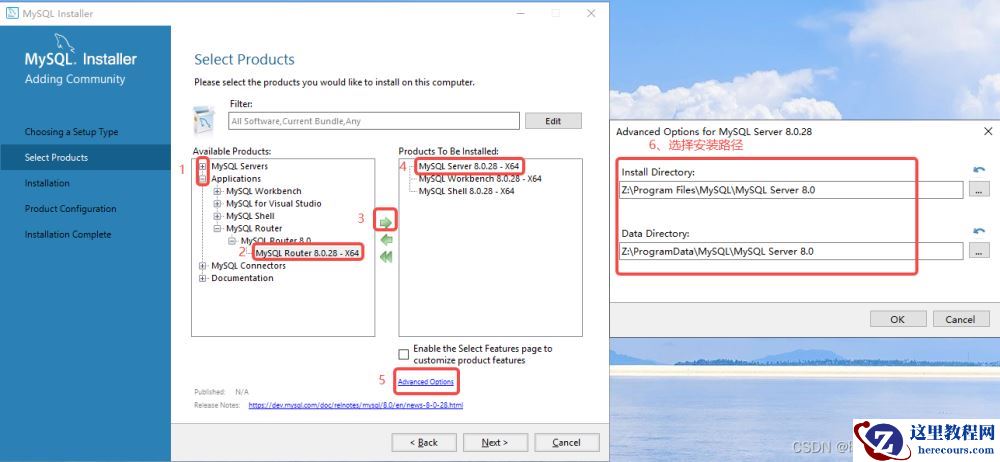Click the Install Directory path field

coord(791,190)
